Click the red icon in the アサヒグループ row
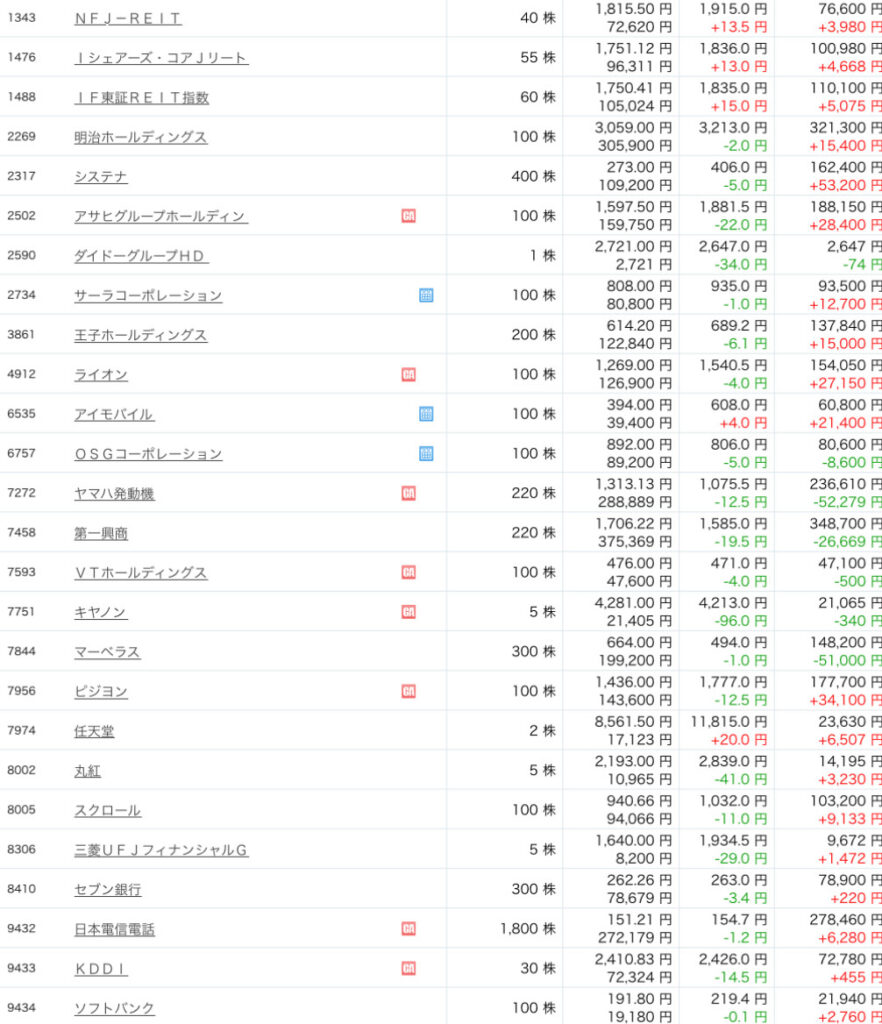Screen dimensions: 882x1024 [x=409, y=216]
